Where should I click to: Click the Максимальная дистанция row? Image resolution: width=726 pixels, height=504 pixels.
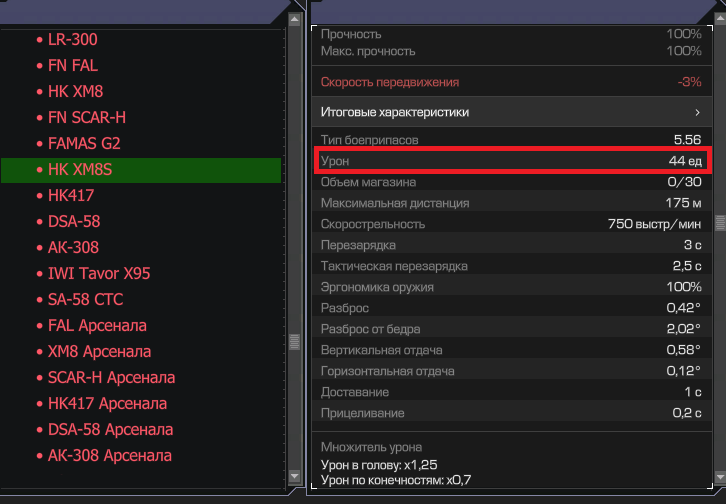pos(512,203)
